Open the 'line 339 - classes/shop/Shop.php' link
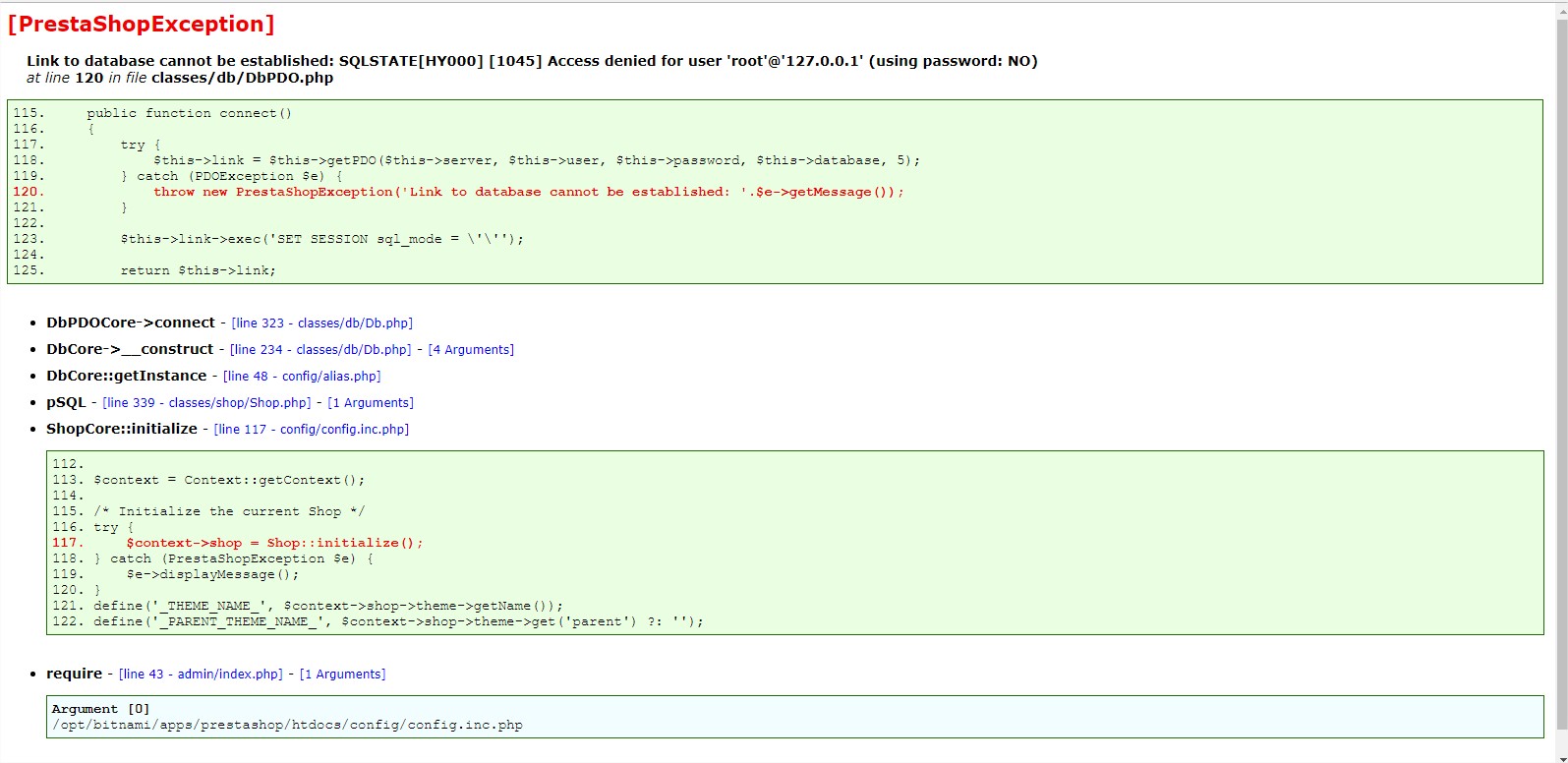This screenshot has width=1568, height=763. coord(206,402)
